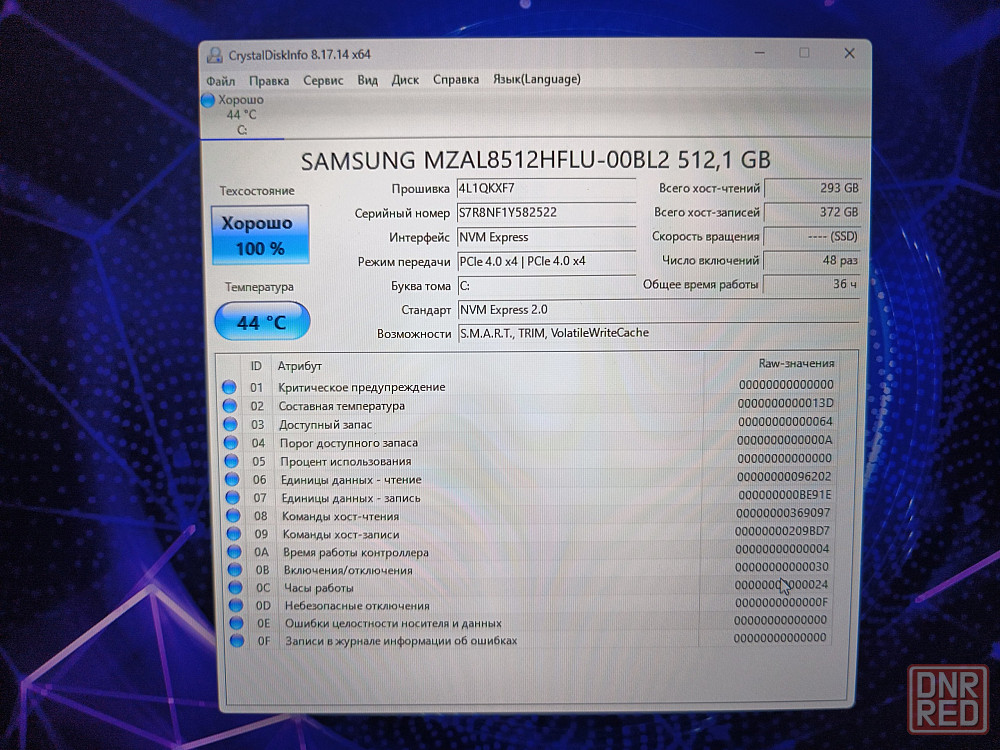Open the Справка menu
Image resolution: width=1000 pixels, height=750 pixels.
pyautogui.click(x=456, y=80)
